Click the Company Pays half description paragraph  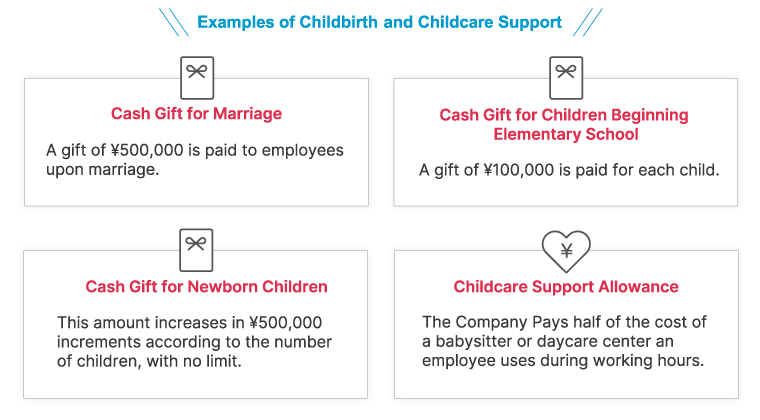pos(565,341)
